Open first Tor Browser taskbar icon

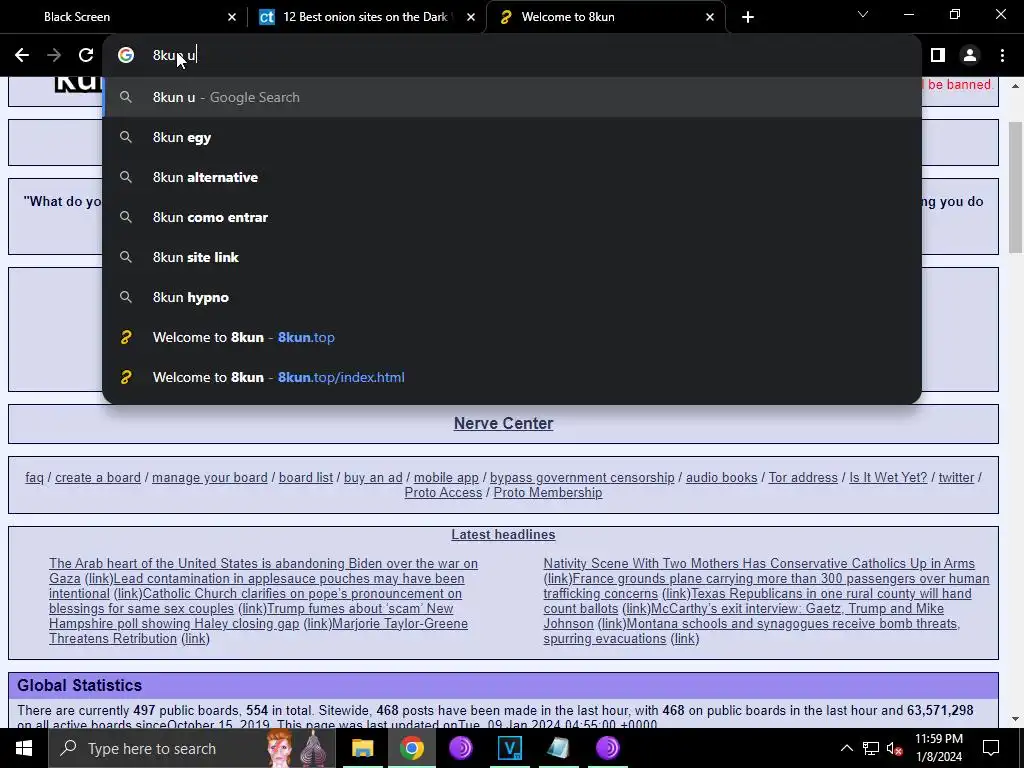(x=460, y=748)
